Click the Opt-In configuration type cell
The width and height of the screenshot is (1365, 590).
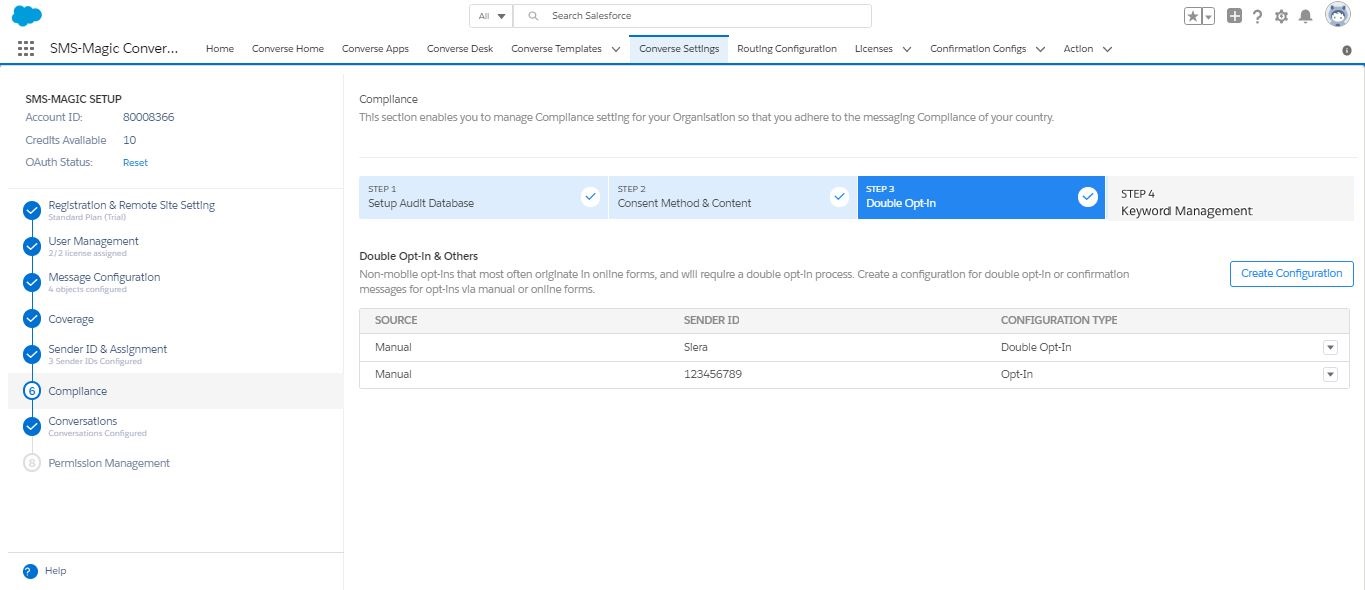point(1019,374)
